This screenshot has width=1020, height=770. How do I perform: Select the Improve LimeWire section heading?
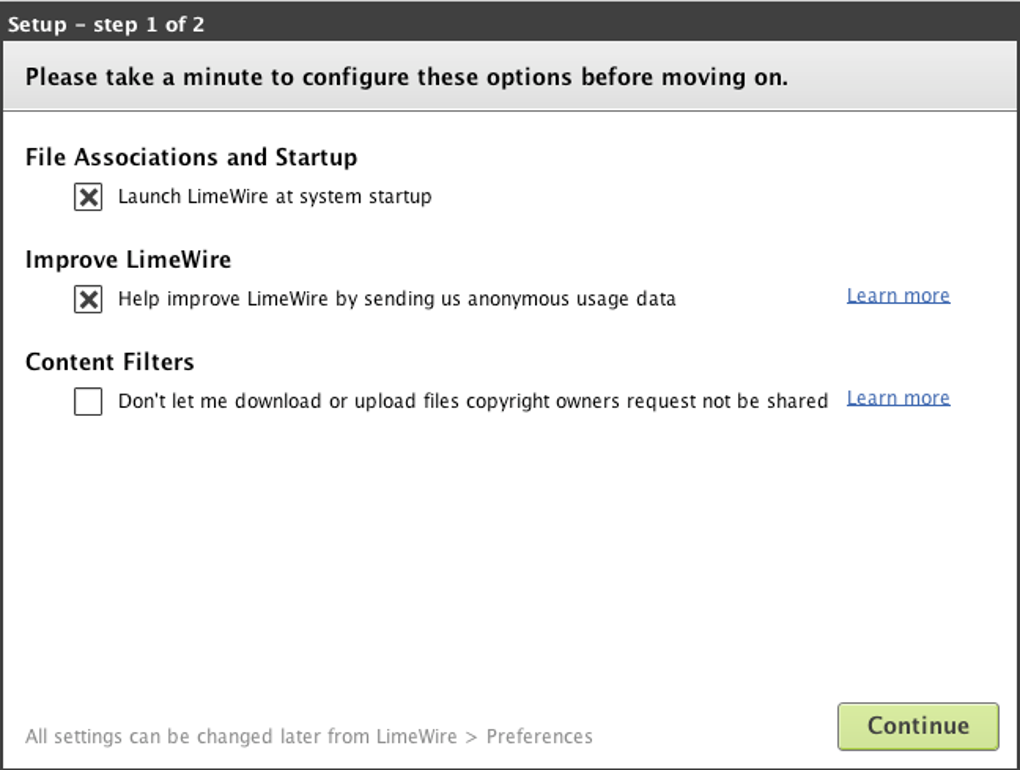(128, 260)
